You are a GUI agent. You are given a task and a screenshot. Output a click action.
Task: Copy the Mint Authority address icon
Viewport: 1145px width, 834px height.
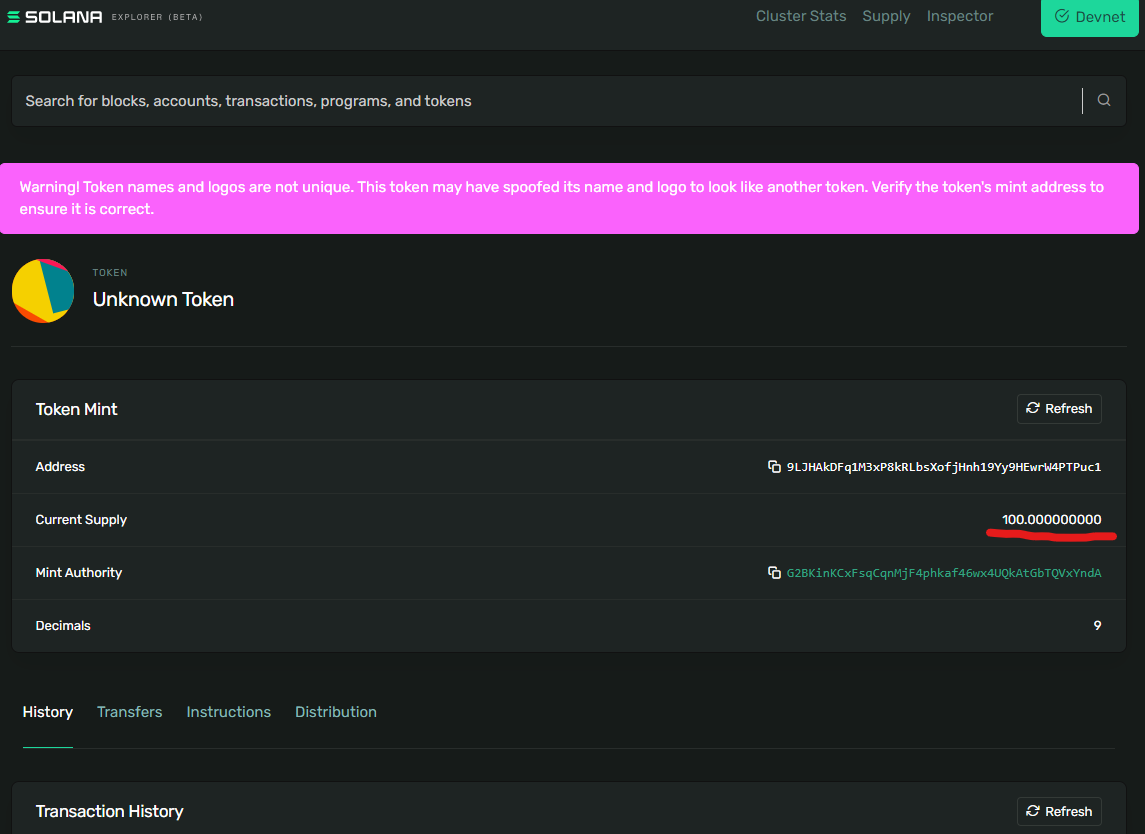click(774, 573)
